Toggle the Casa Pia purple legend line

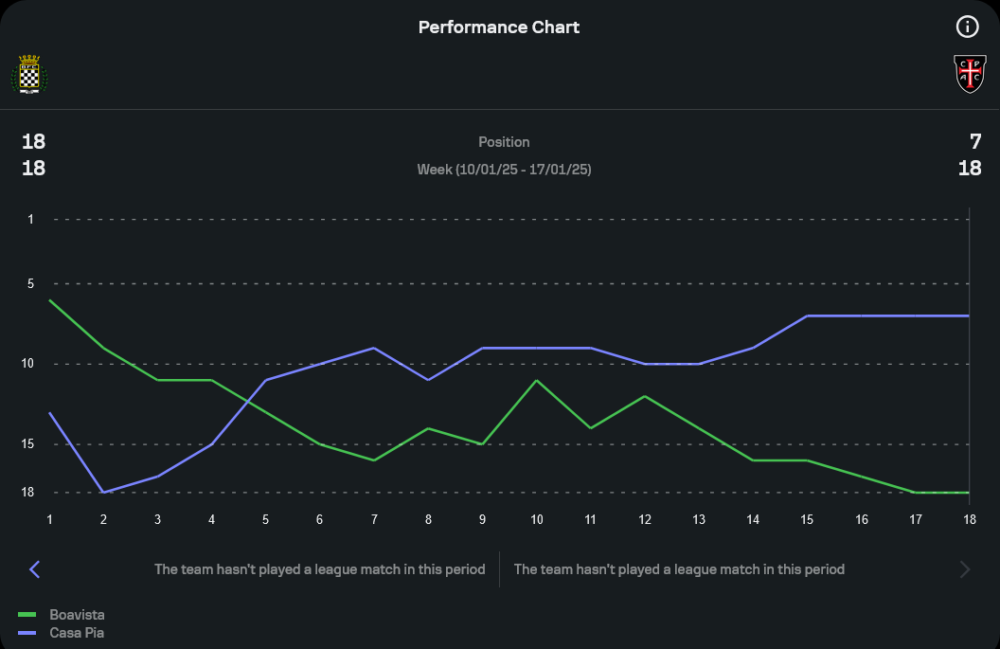[x=28, y=633]
